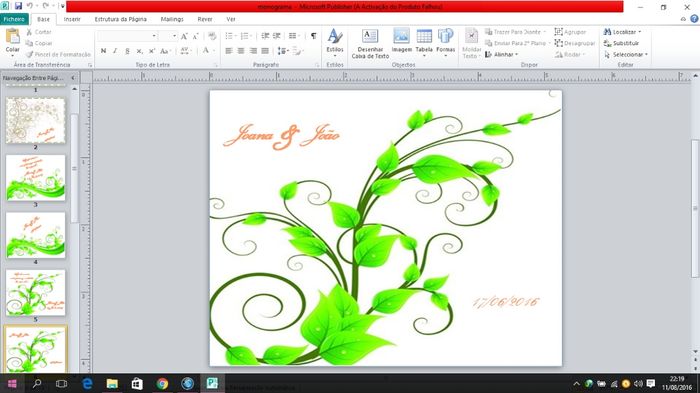
Task: Switch to the Rever tab
Action: [205, 19]
